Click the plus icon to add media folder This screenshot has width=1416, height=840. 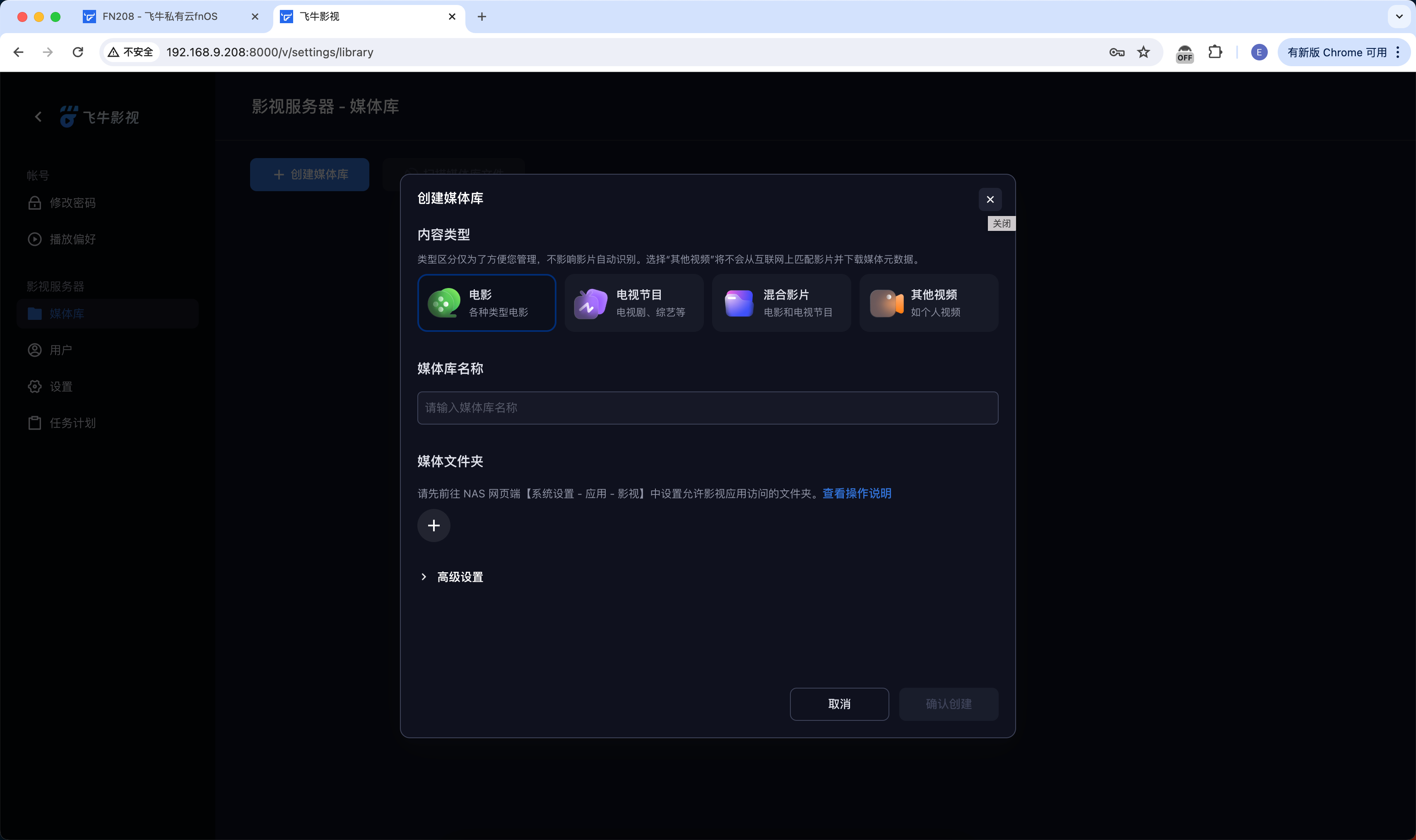pos(433,525)
